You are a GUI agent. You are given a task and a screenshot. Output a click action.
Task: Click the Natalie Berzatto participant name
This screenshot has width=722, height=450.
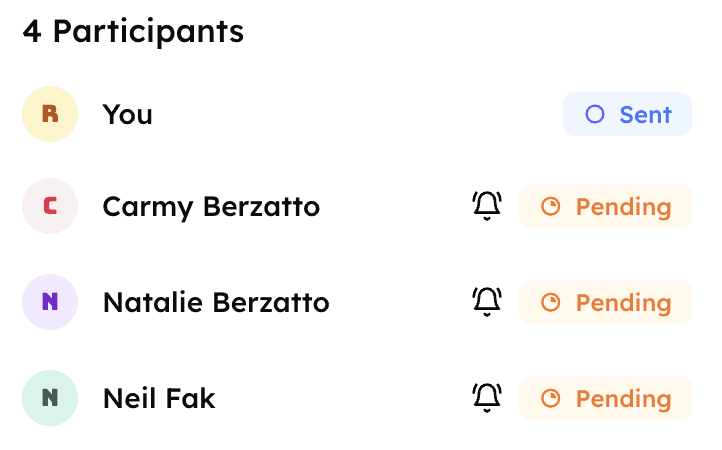pos(216,302)
